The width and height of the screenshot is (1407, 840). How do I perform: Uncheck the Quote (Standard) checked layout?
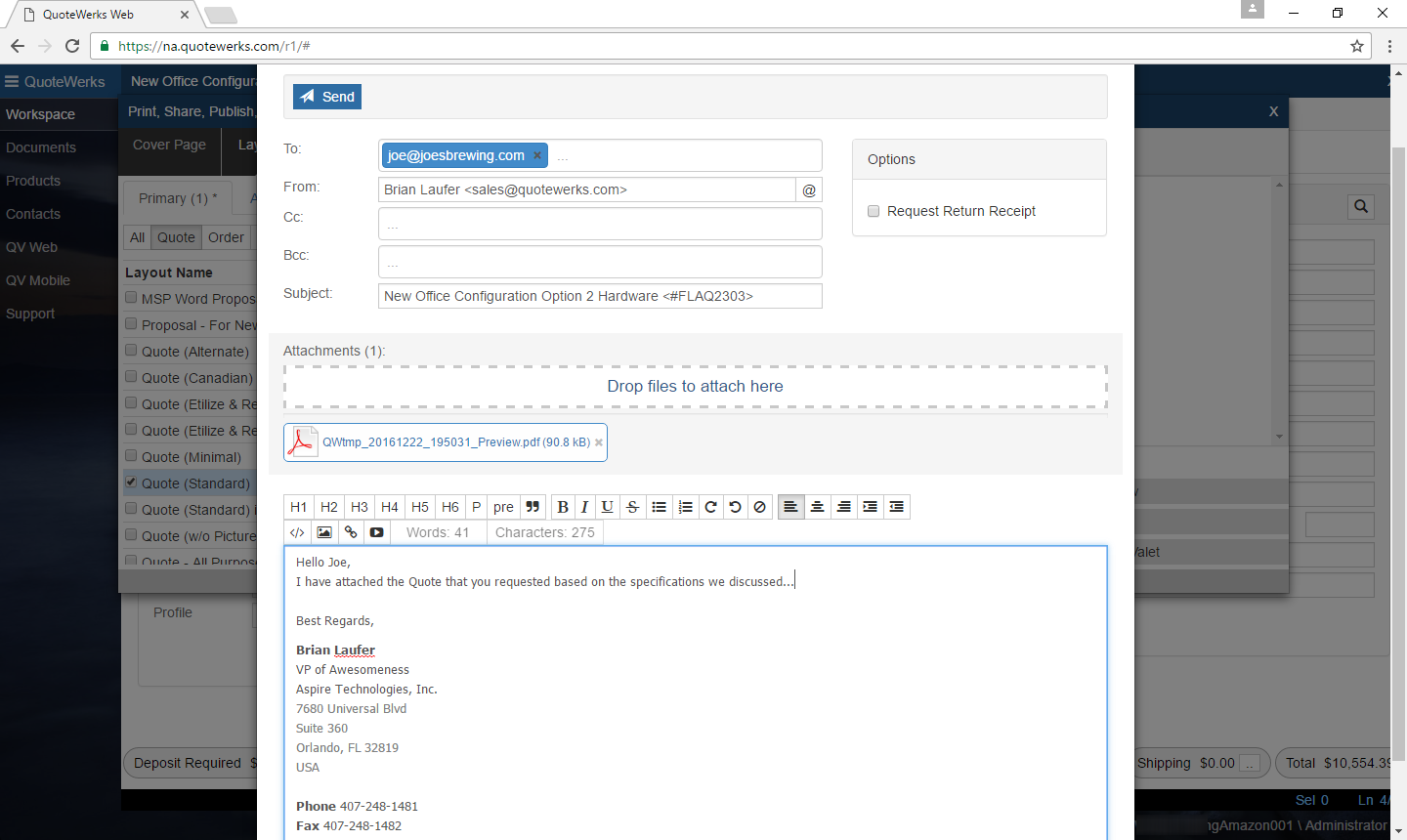(131, 483)
